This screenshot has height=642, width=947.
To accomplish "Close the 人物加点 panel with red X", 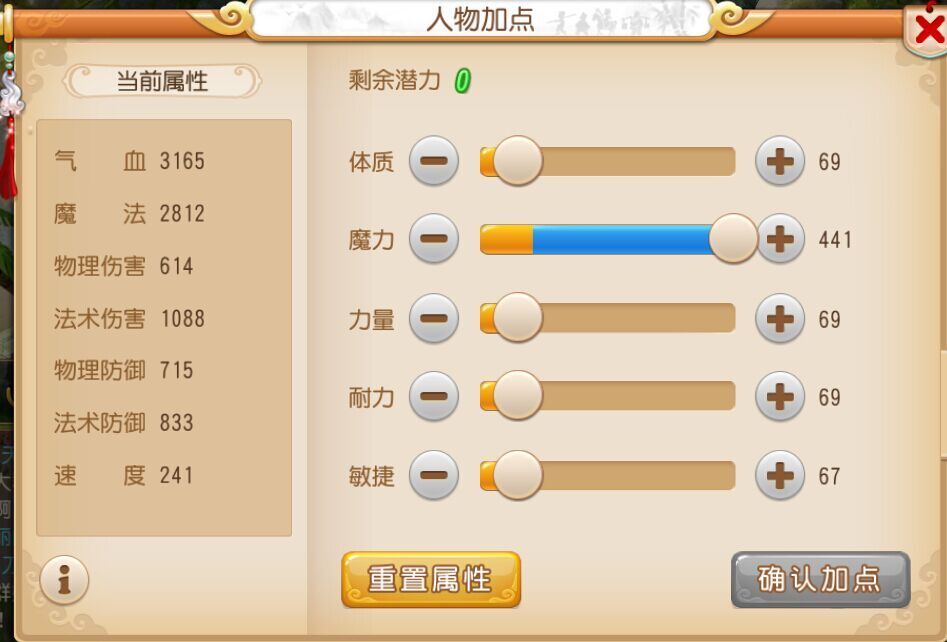I will click(x=929, y=29).
